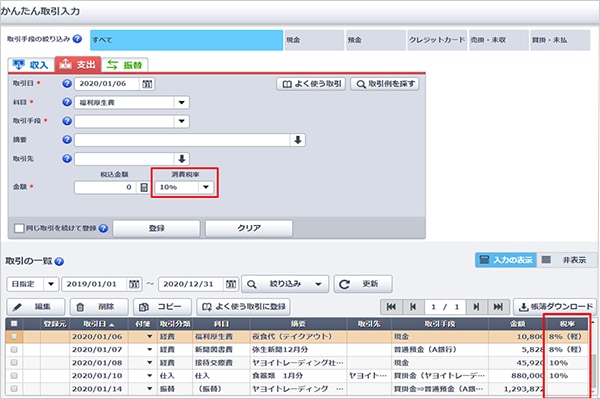Select the 振替 tab
Image resolution: width=600 pixels, height=399 pixels.
click(x=125, y=65)
